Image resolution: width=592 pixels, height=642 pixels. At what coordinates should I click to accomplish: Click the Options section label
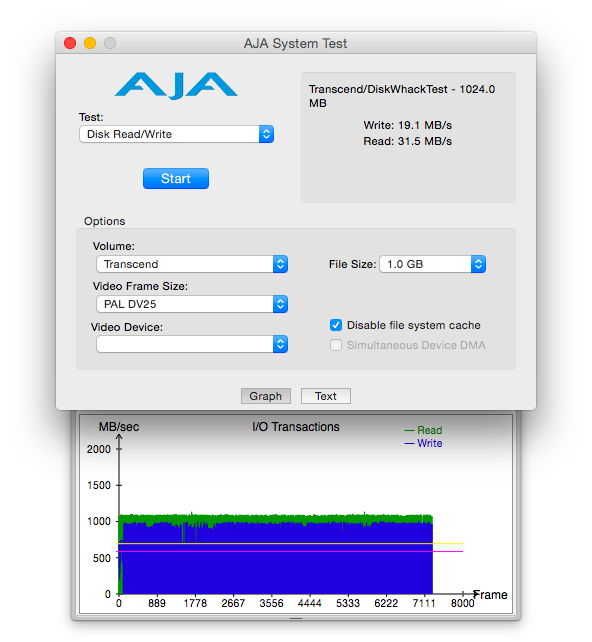tap(104, 221)
